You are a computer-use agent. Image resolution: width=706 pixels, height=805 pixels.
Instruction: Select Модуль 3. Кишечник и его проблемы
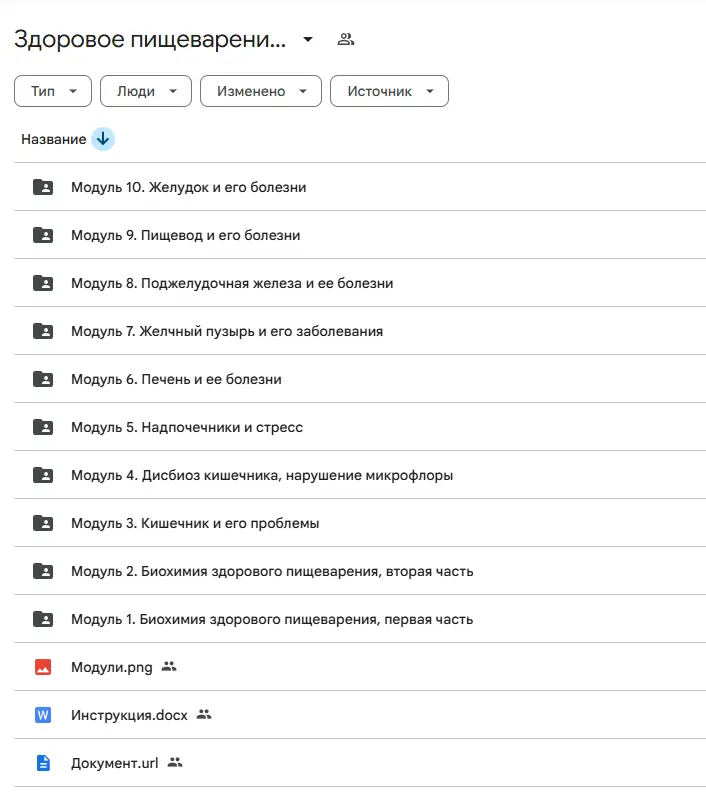[195, 523]
